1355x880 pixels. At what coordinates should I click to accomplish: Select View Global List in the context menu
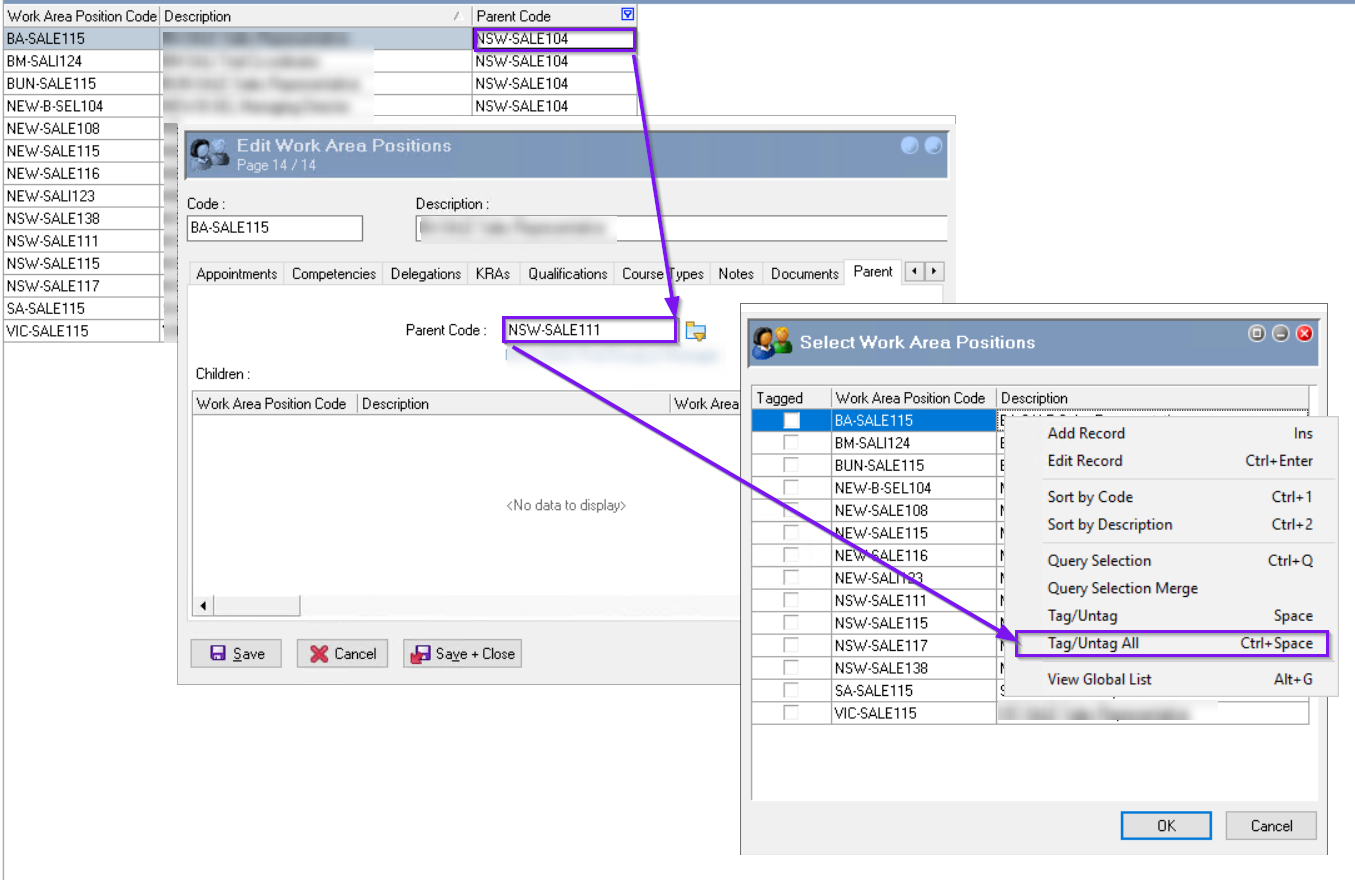click(1099, 680)
